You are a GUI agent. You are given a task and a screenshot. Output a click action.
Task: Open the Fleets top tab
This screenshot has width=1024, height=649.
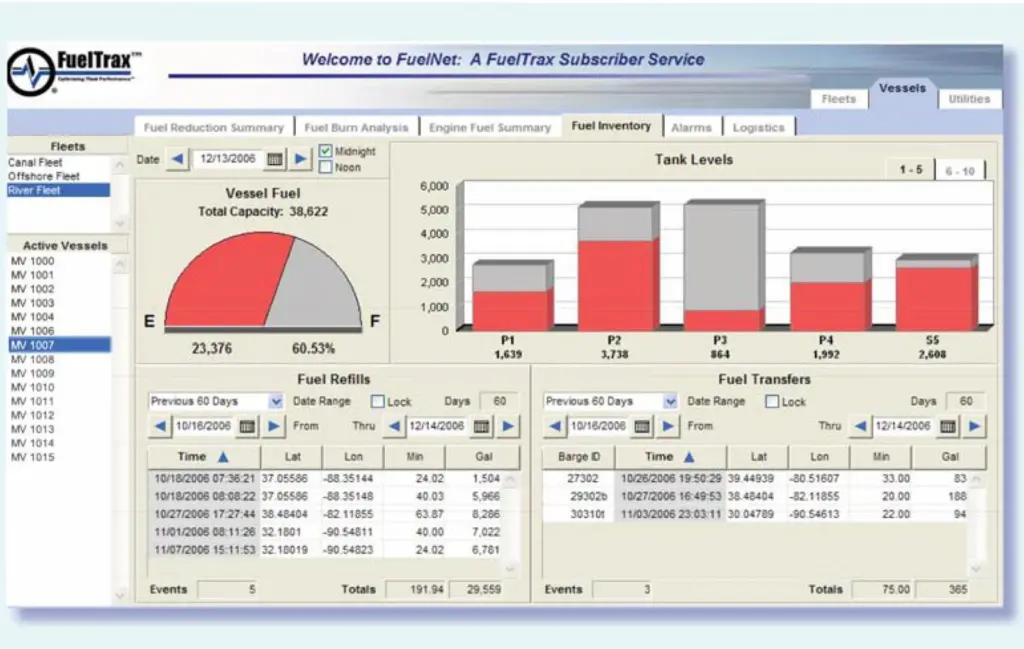[x=839, y=99]
